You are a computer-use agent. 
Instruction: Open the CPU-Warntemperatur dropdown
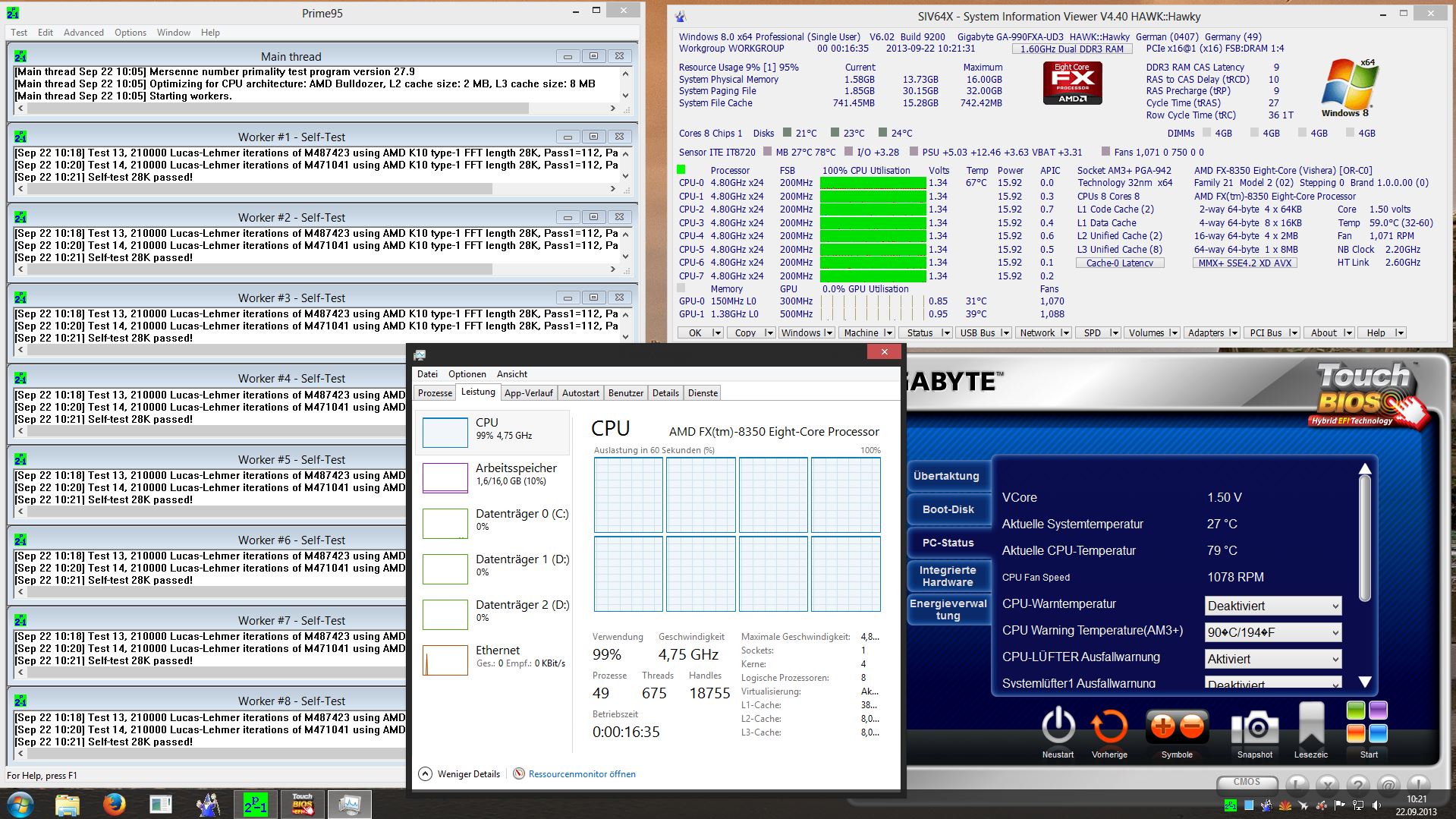click(1273, 606)
